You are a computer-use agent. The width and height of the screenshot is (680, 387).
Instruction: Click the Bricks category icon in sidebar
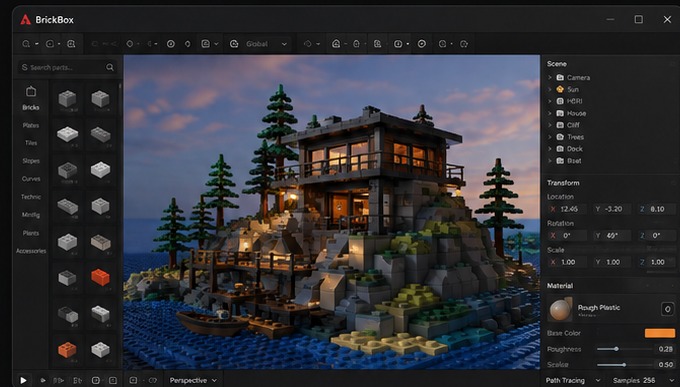click(x=31, y=92)
